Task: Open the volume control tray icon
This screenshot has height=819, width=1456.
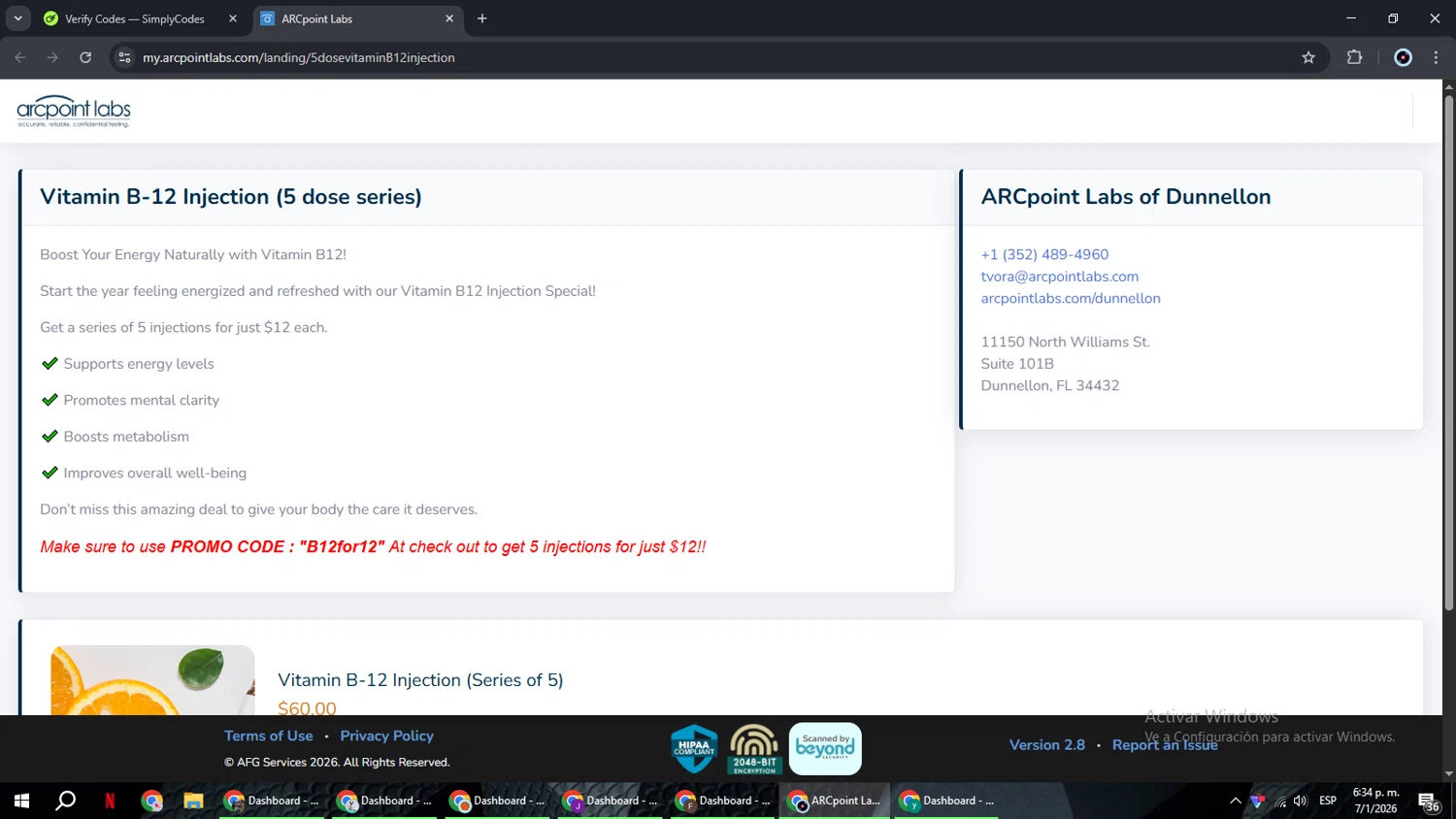Action: (1301, 801)
